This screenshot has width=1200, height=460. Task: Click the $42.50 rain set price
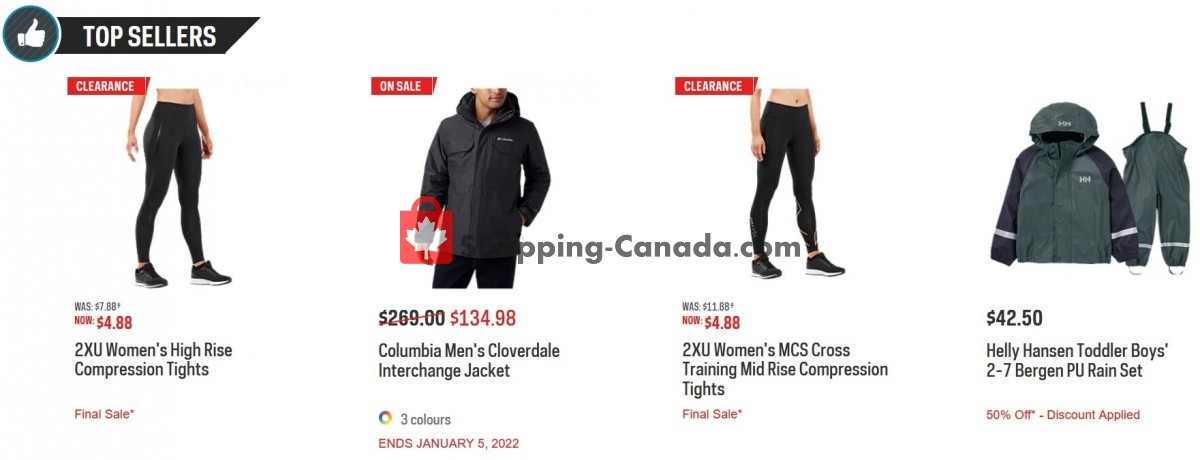tap(1015, 319)
